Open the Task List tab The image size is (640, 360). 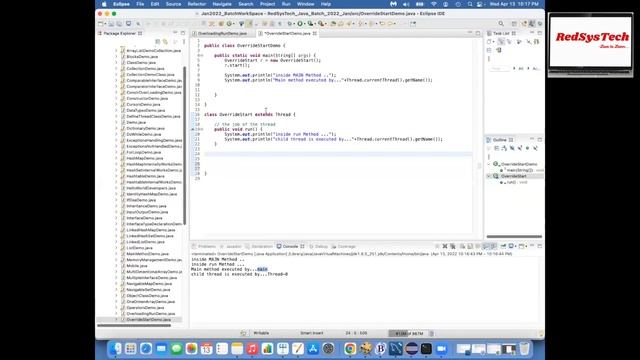[x=501, y=33]
